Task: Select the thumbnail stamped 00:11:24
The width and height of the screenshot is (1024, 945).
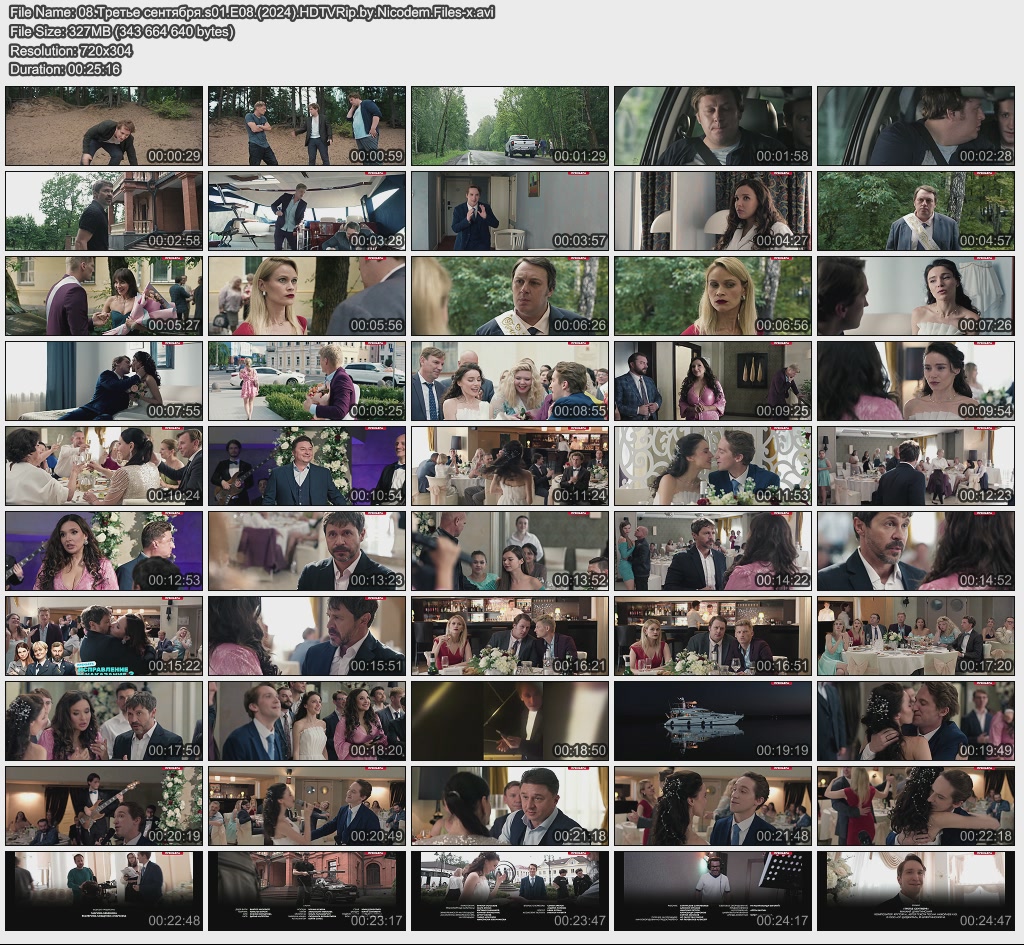Action: (510, 466)
